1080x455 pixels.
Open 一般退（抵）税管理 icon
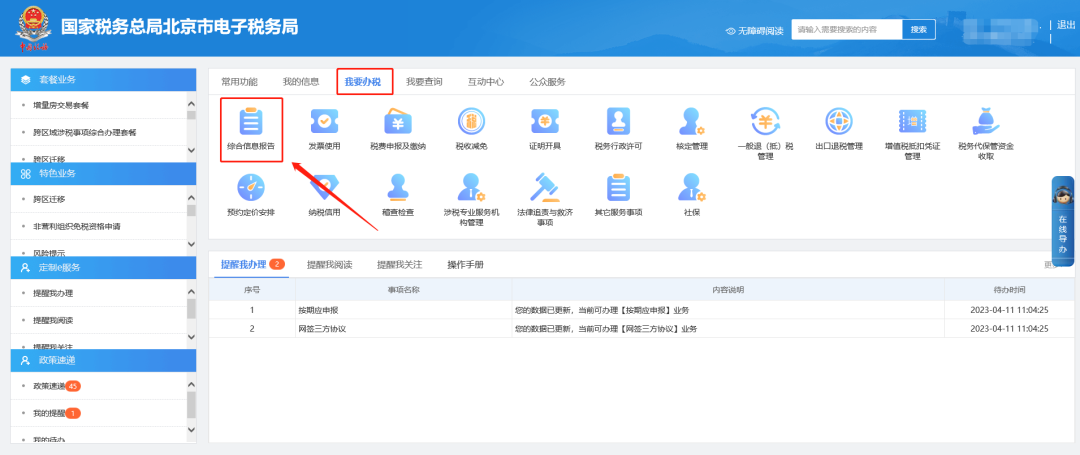click(x=765, y=121)
